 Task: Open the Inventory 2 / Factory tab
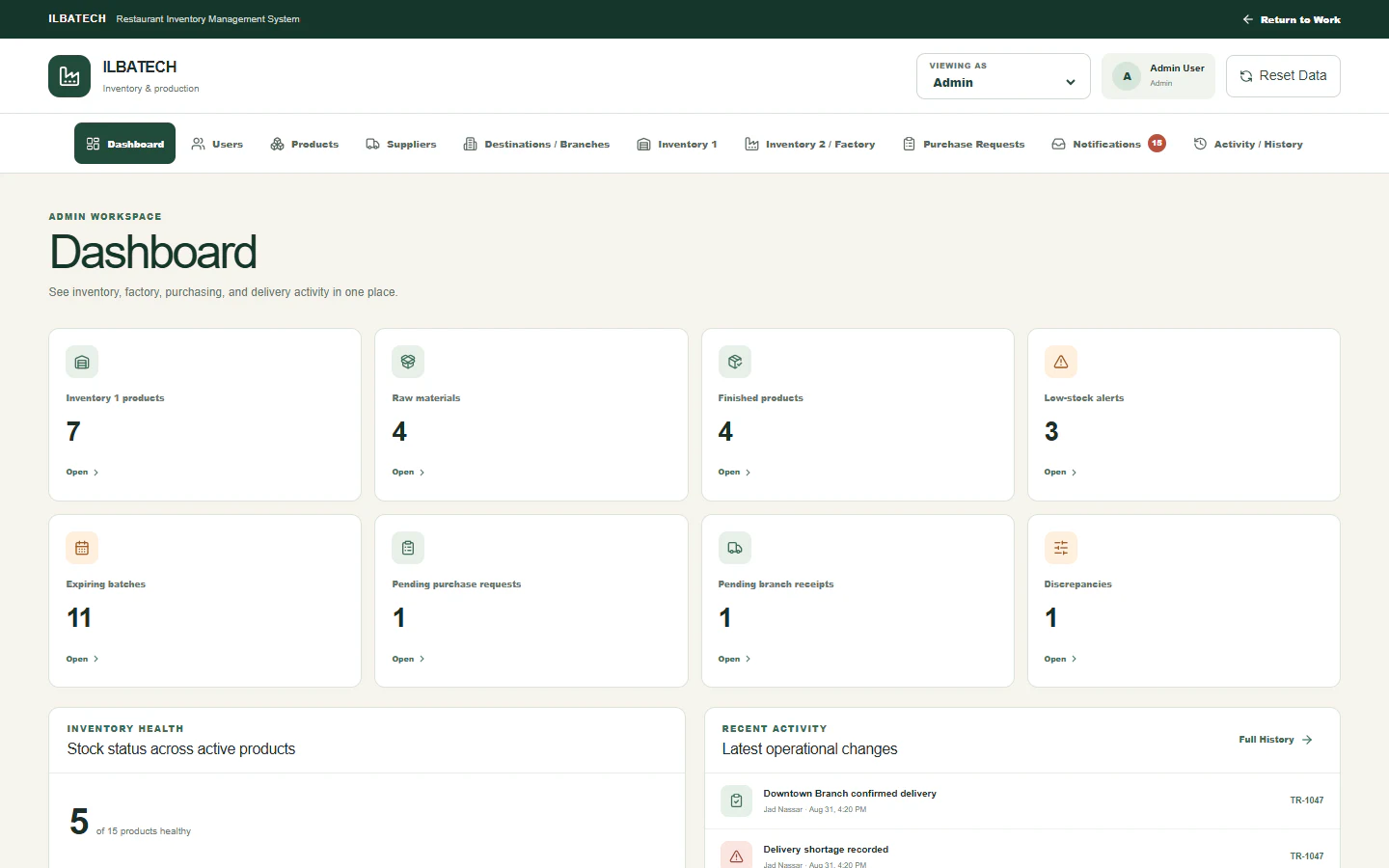coord(809,144)
